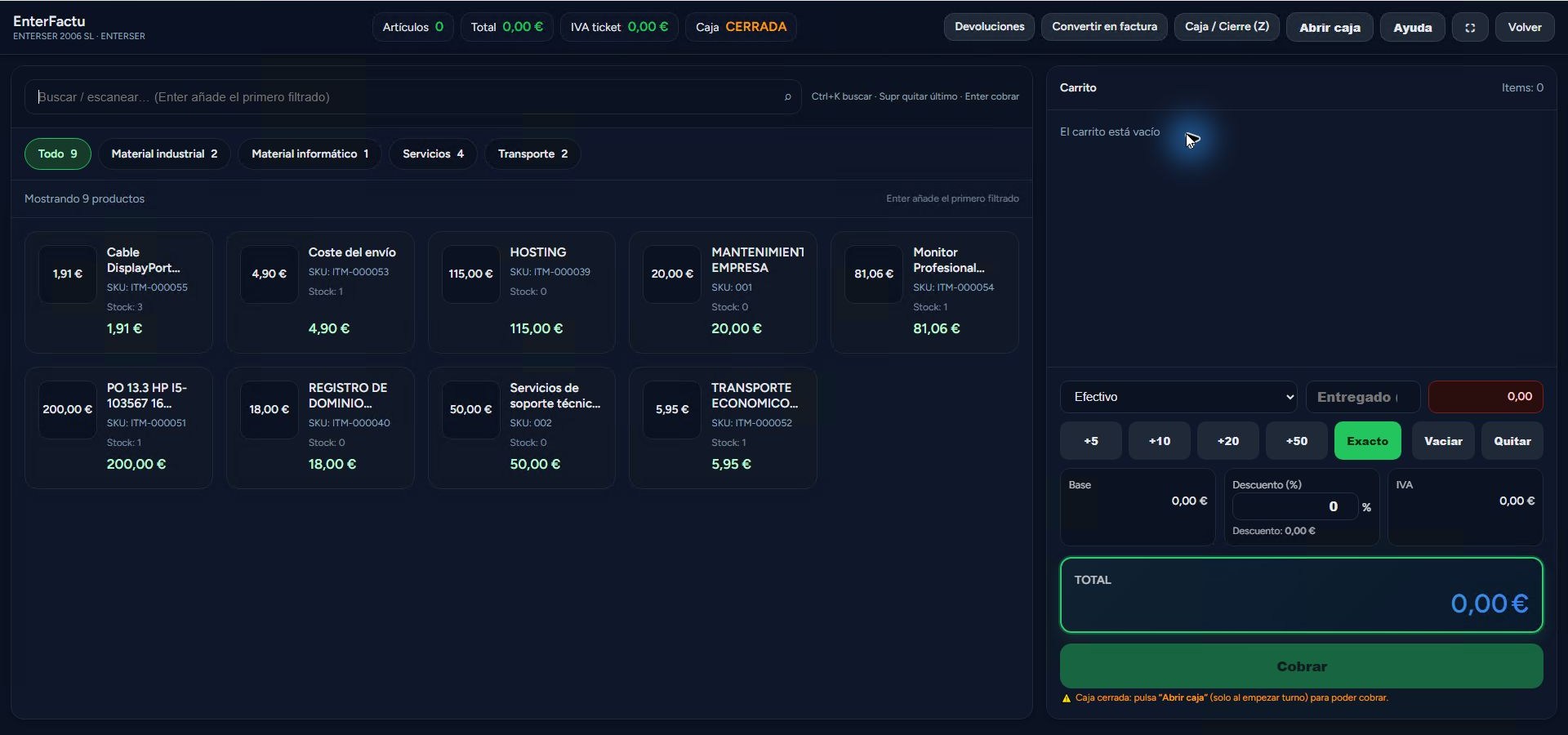Add TRANSPORTE ECONOMICO product card
Image resolution: width=1568 pixels, height=735 pixels.
click(723, 428)
